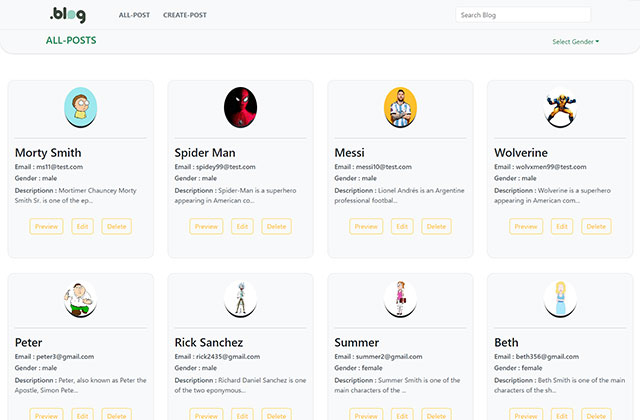Image resolution: width=640 pixels, height=420 pixels.
Task: Delete the Beth post
Action: coord(596,414)
